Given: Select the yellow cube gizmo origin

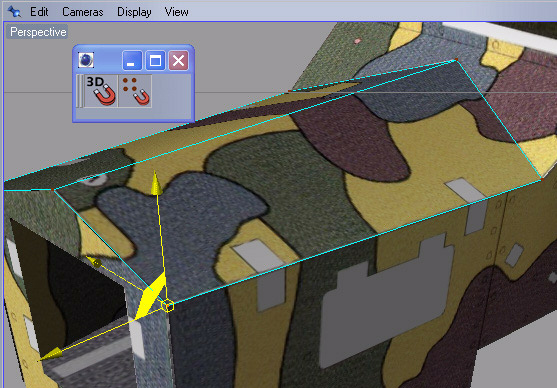Looking at the screenshot, I should [168, 306].
